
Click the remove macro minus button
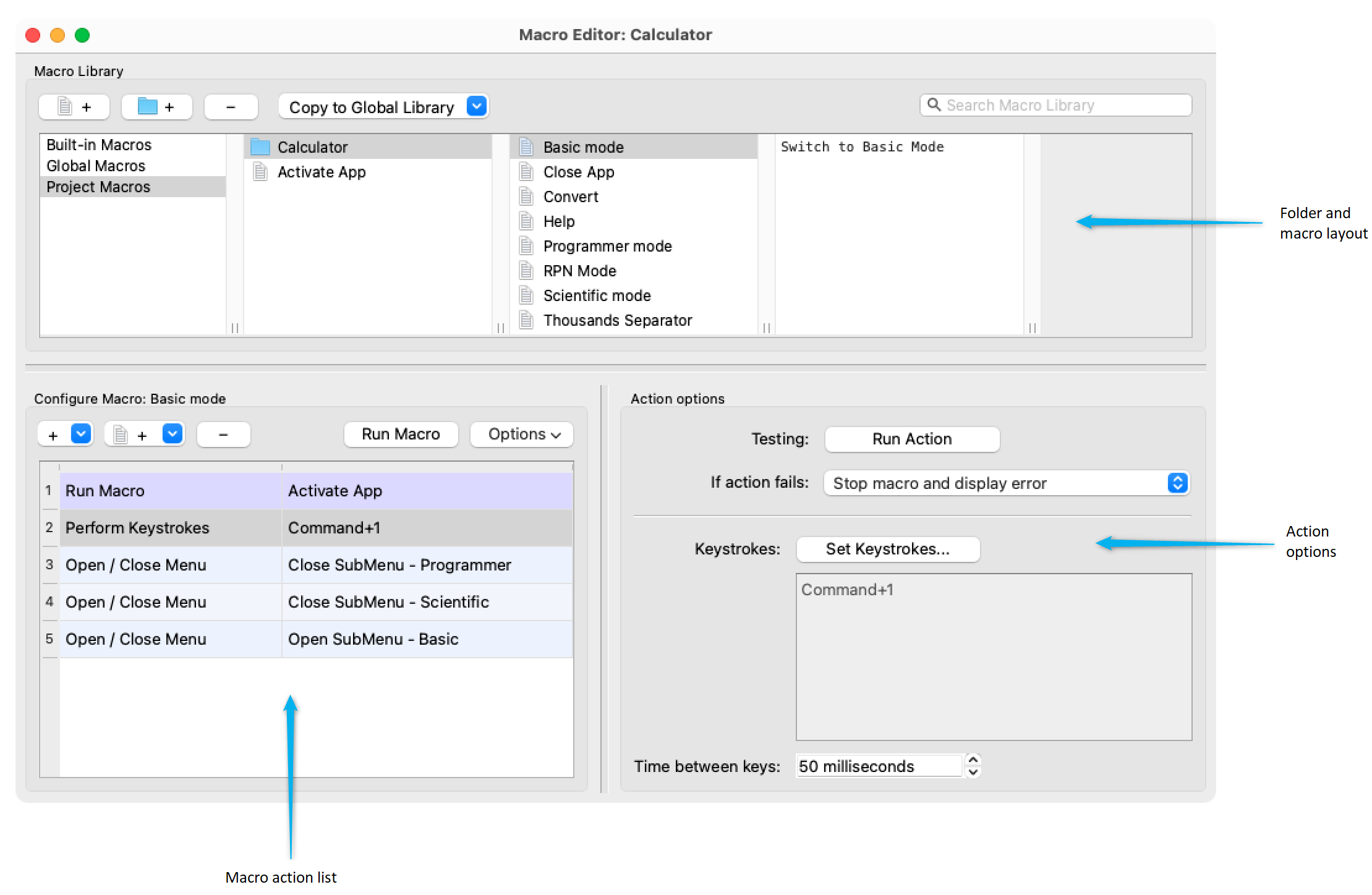click(x=231, y=107)
